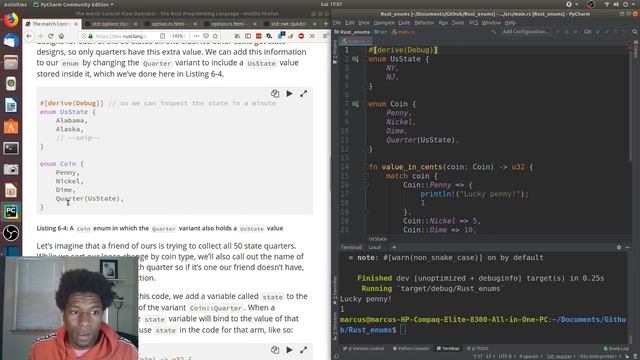The width and height of the screenshot is (640, 360).
Task: Open PyCharm Edit menu
Action: [x=350, y=23]
